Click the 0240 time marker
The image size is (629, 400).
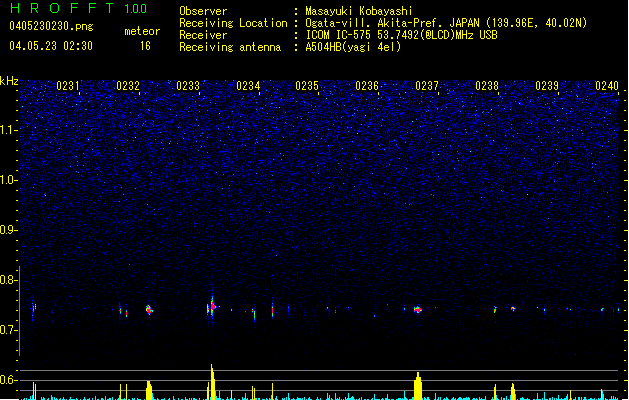point(607,86)
